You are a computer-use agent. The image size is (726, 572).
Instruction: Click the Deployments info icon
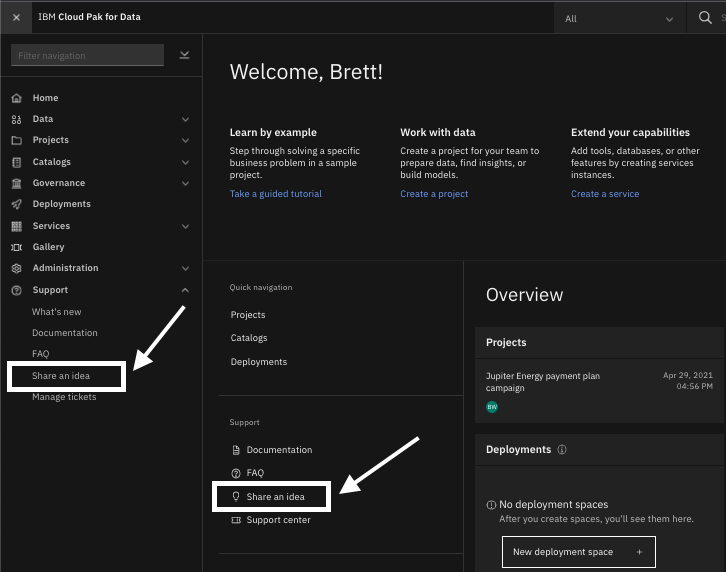pos(562,450)
